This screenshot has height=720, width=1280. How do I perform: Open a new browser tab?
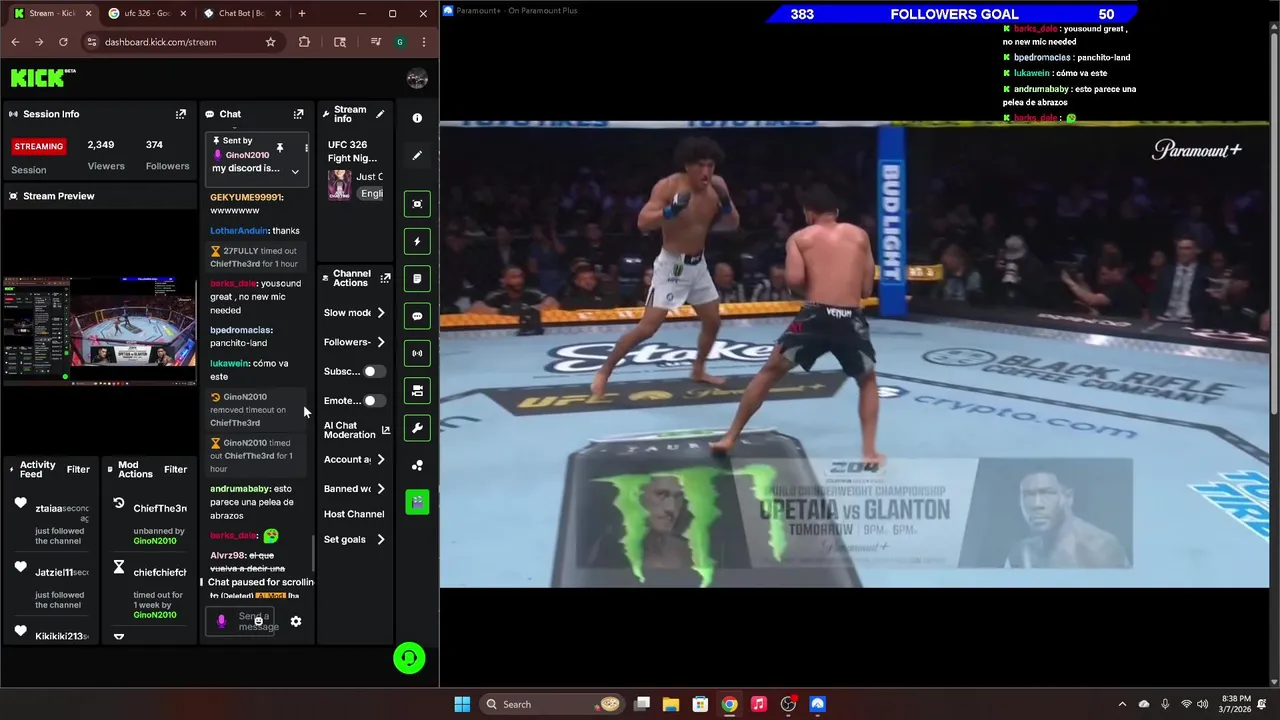point(302,13)
